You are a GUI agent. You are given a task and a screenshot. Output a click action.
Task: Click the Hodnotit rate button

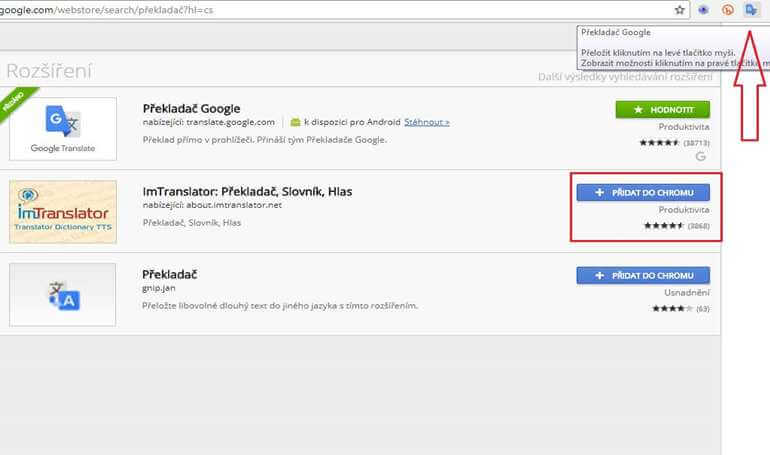(662, 109)
